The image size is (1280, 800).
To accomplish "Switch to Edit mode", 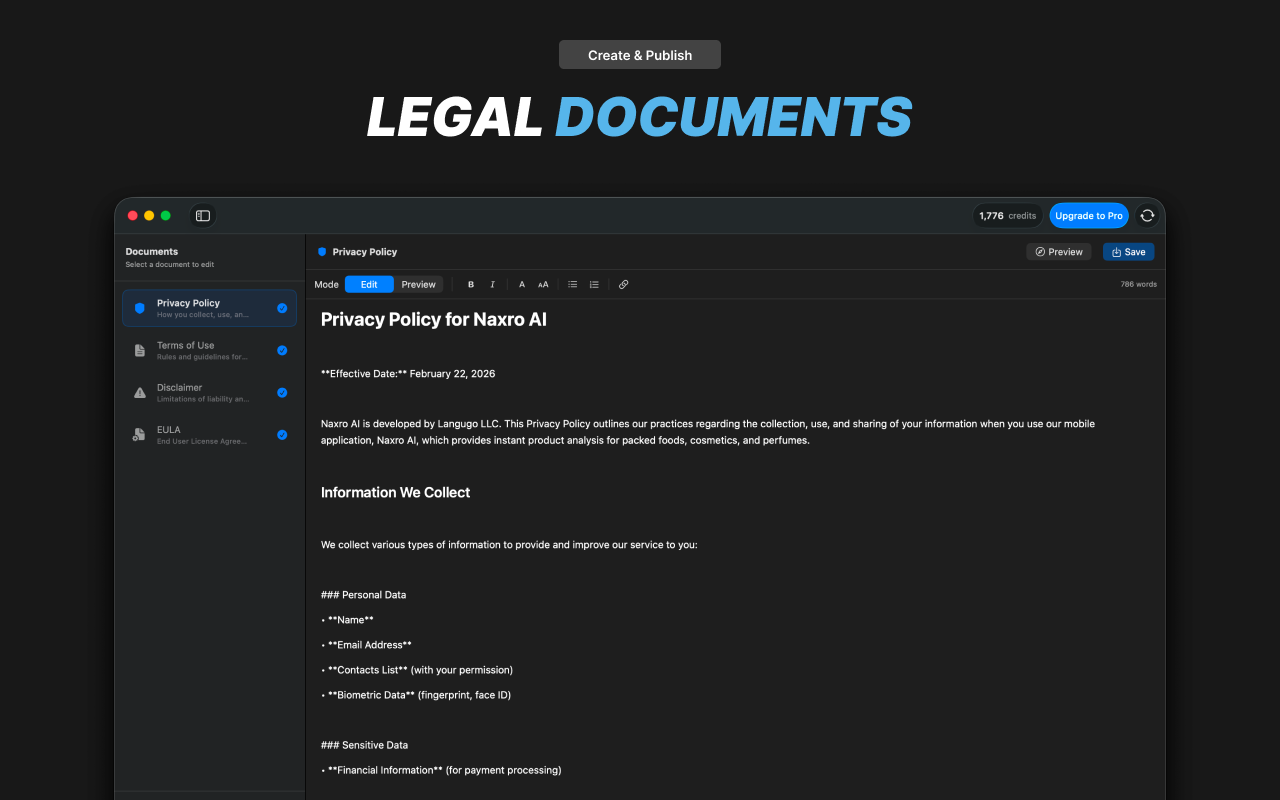I will (x=369, y=285).
